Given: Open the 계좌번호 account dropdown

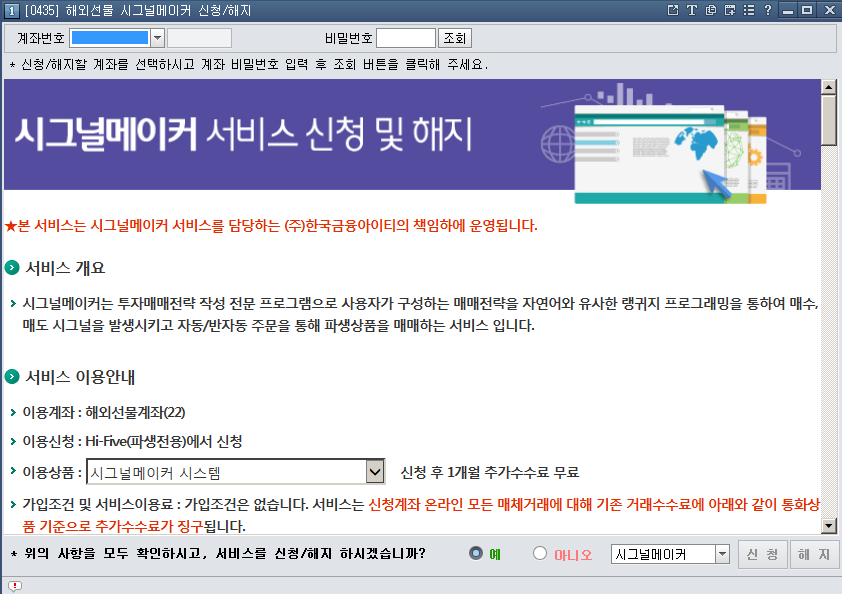Looking at the screenshot, I should point(157,38).
